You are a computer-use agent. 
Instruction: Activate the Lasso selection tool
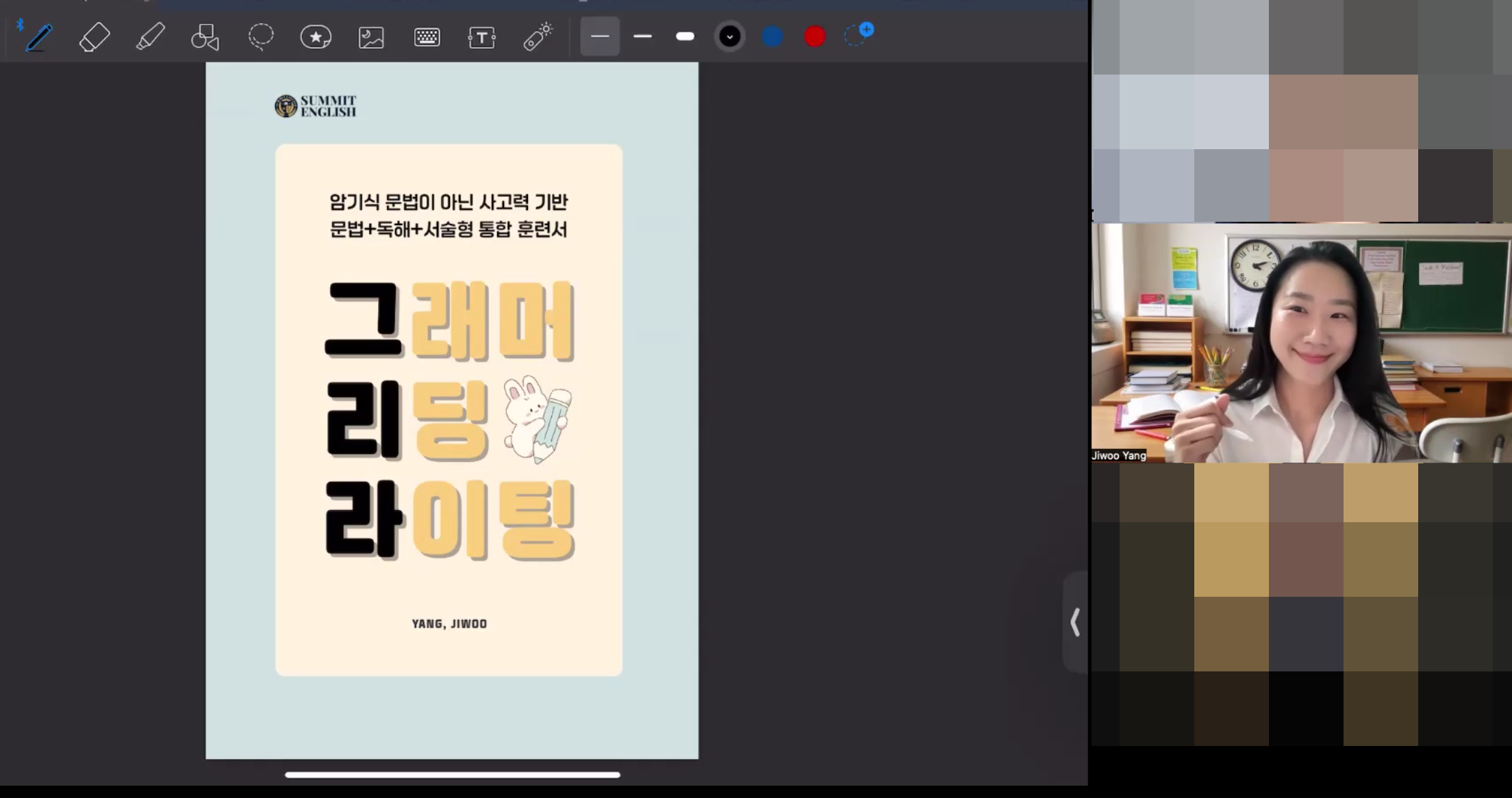[x=260, y=36]
